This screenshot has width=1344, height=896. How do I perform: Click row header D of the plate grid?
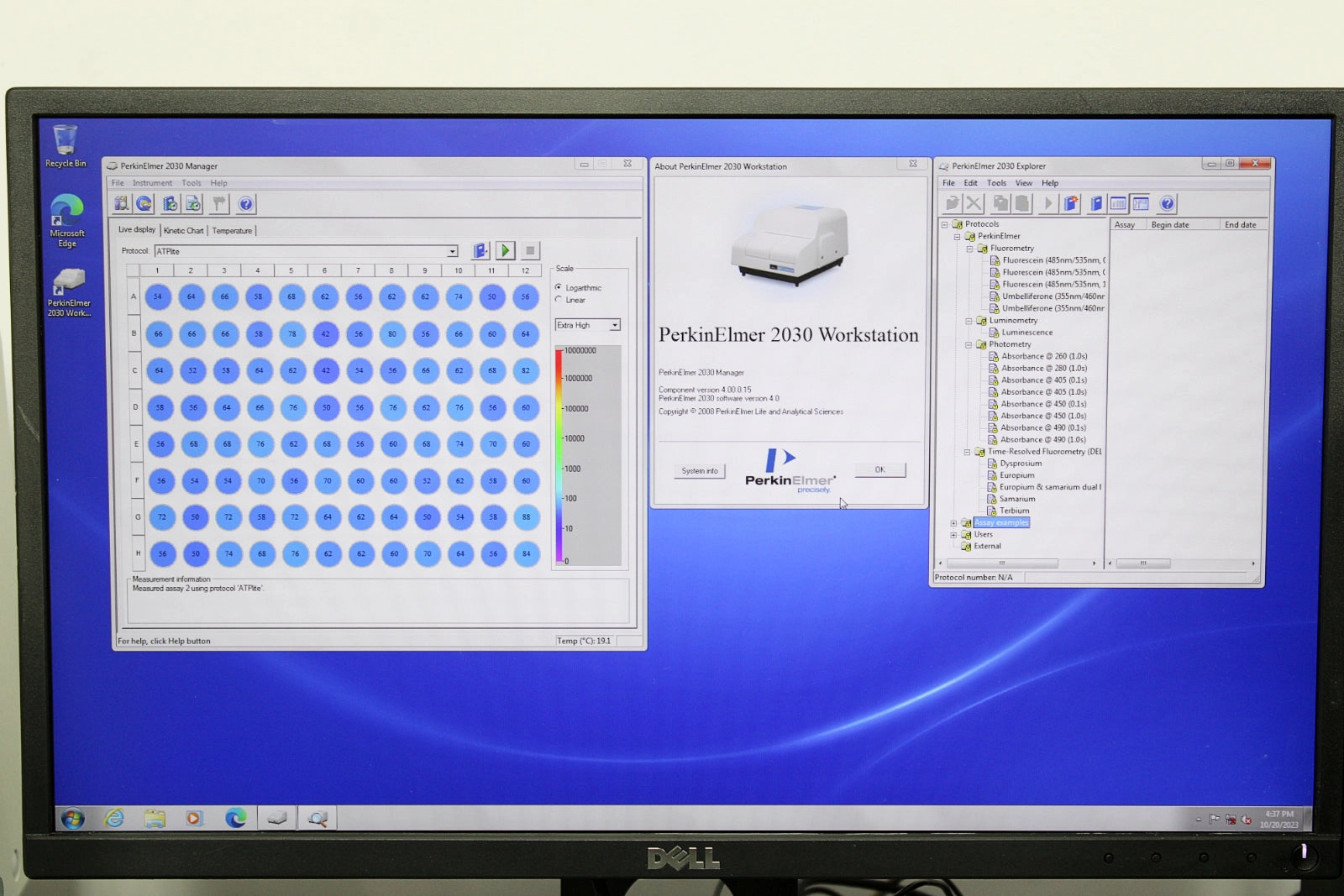coord(134,407)
